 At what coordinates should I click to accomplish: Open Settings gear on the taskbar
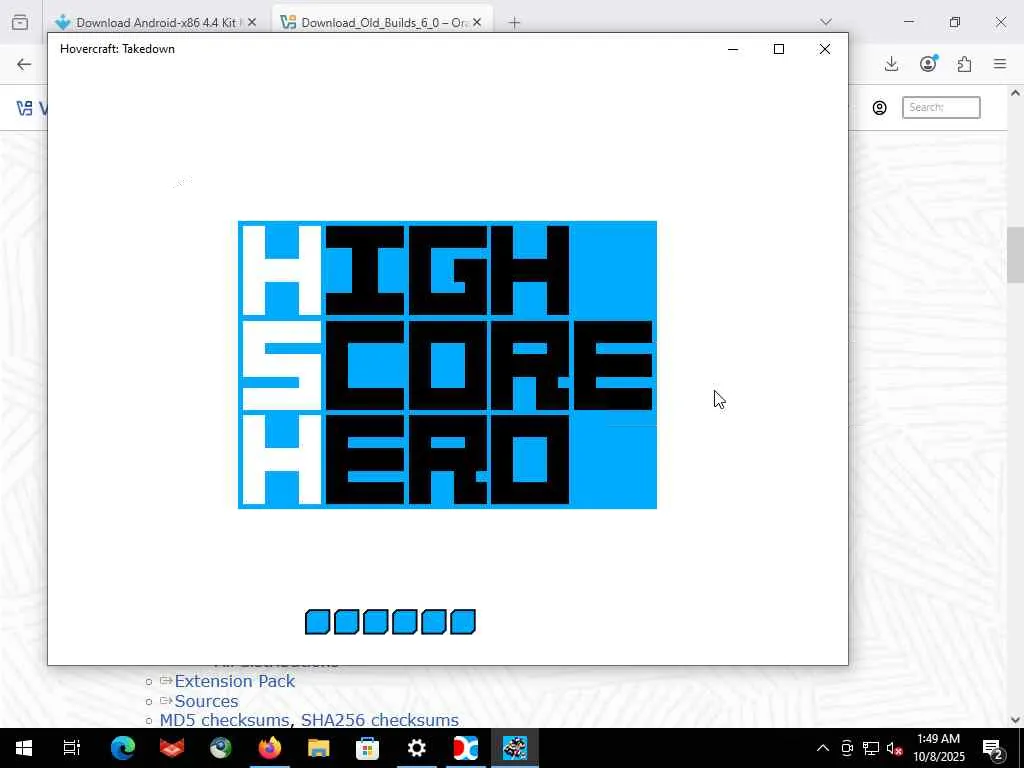pos(417,748)
